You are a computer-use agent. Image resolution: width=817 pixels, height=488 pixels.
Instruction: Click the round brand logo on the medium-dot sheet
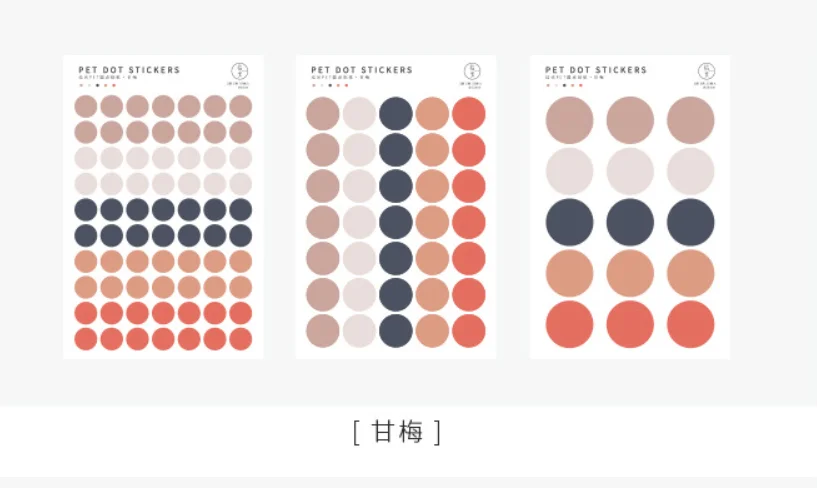tap(472, 71)
